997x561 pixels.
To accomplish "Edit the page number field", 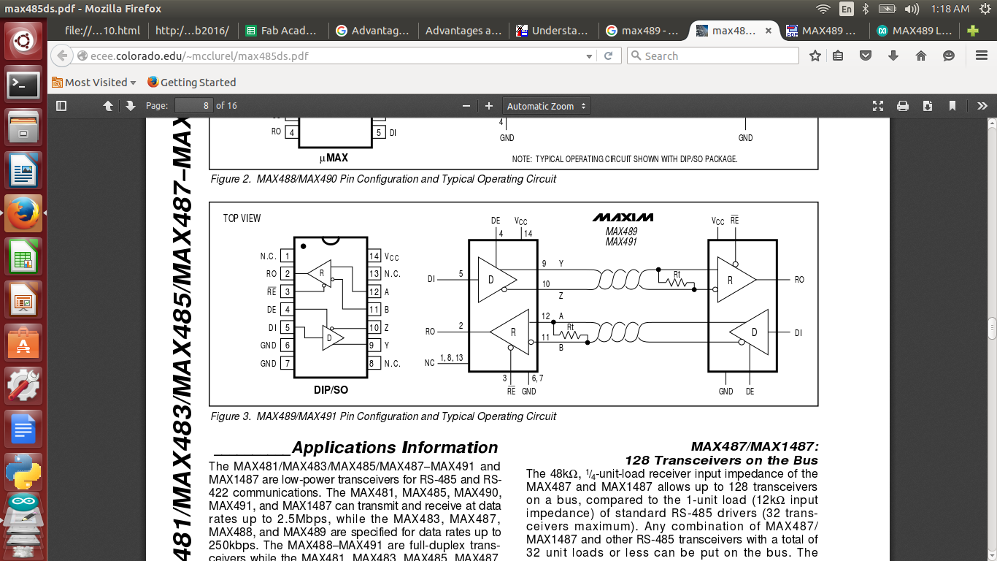I will point(193,106).
